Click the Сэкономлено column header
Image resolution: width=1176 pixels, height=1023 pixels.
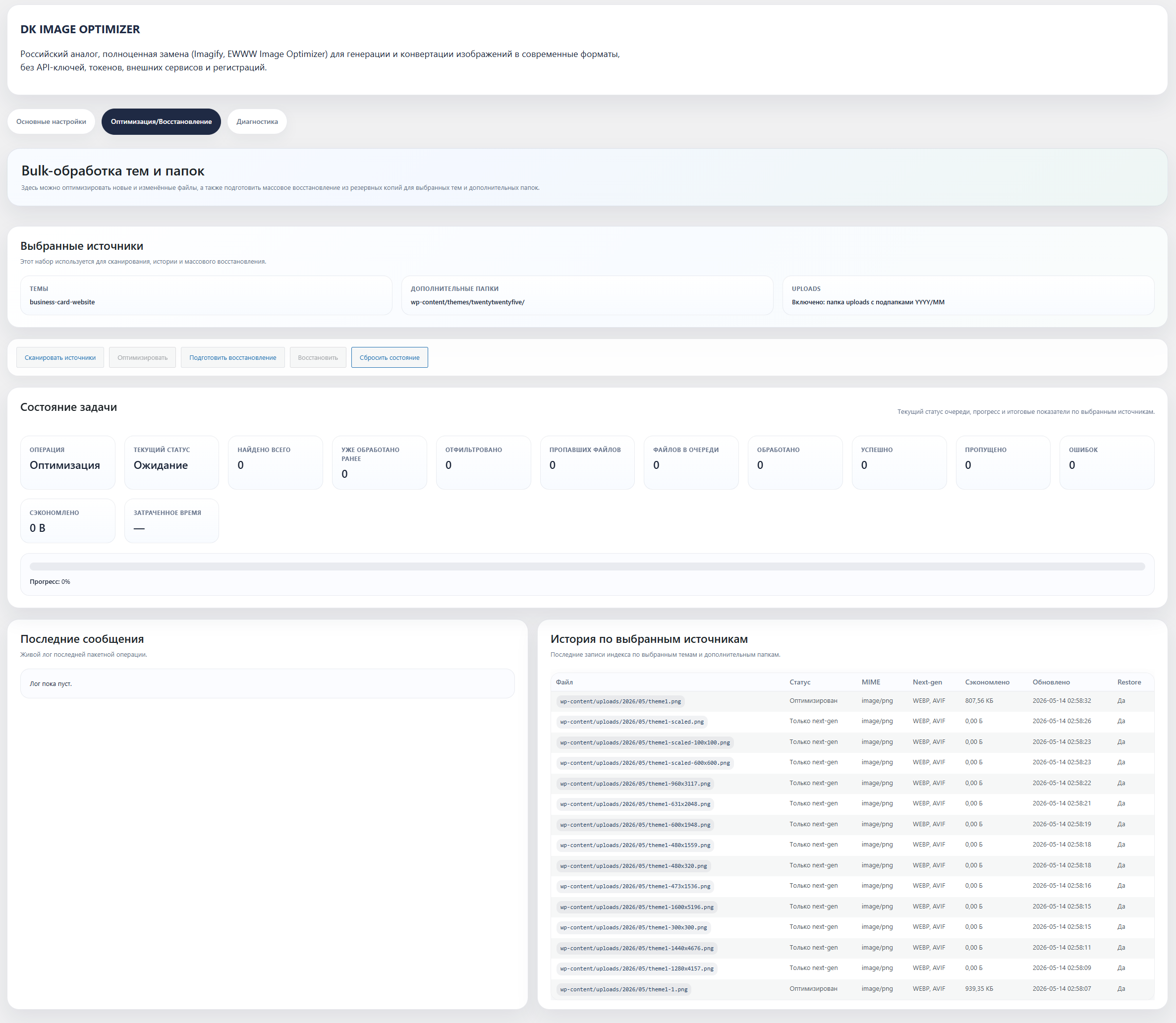[x=987, y=682]
